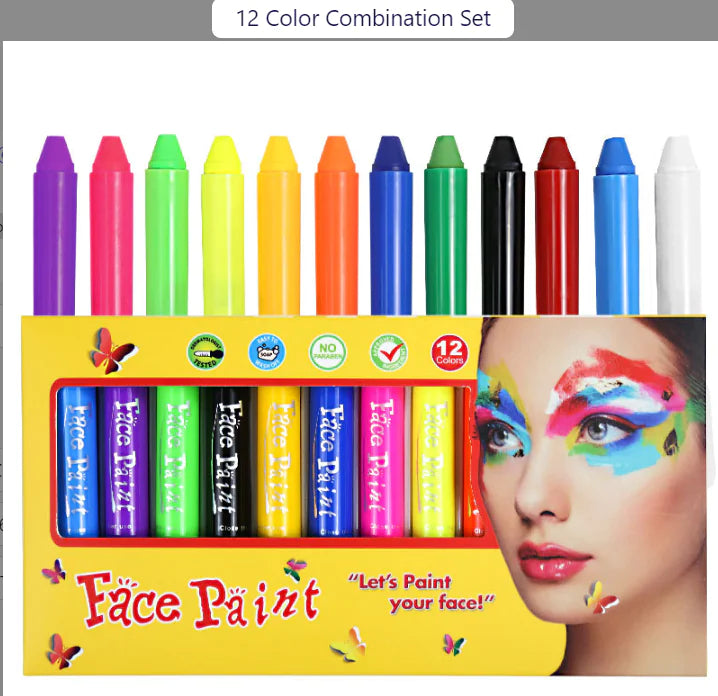Click the red checkmark approved badge
718x696 pixels.
point(388,352)
